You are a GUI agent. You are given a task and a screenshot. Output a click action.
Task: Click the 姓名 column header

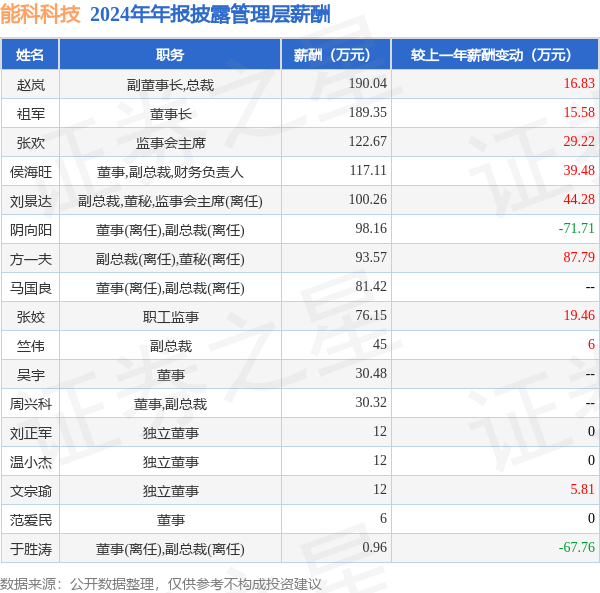point(30,55)
